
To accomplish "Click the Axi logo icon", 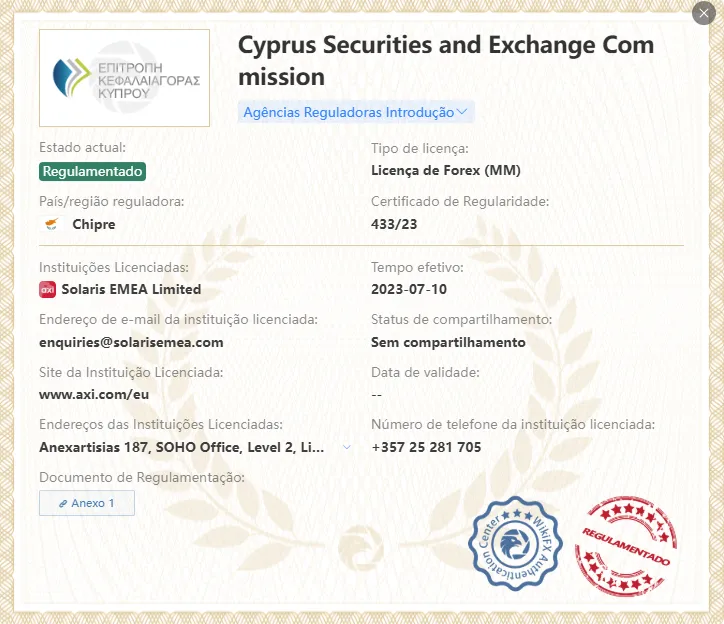I will (x=48, y=290).
